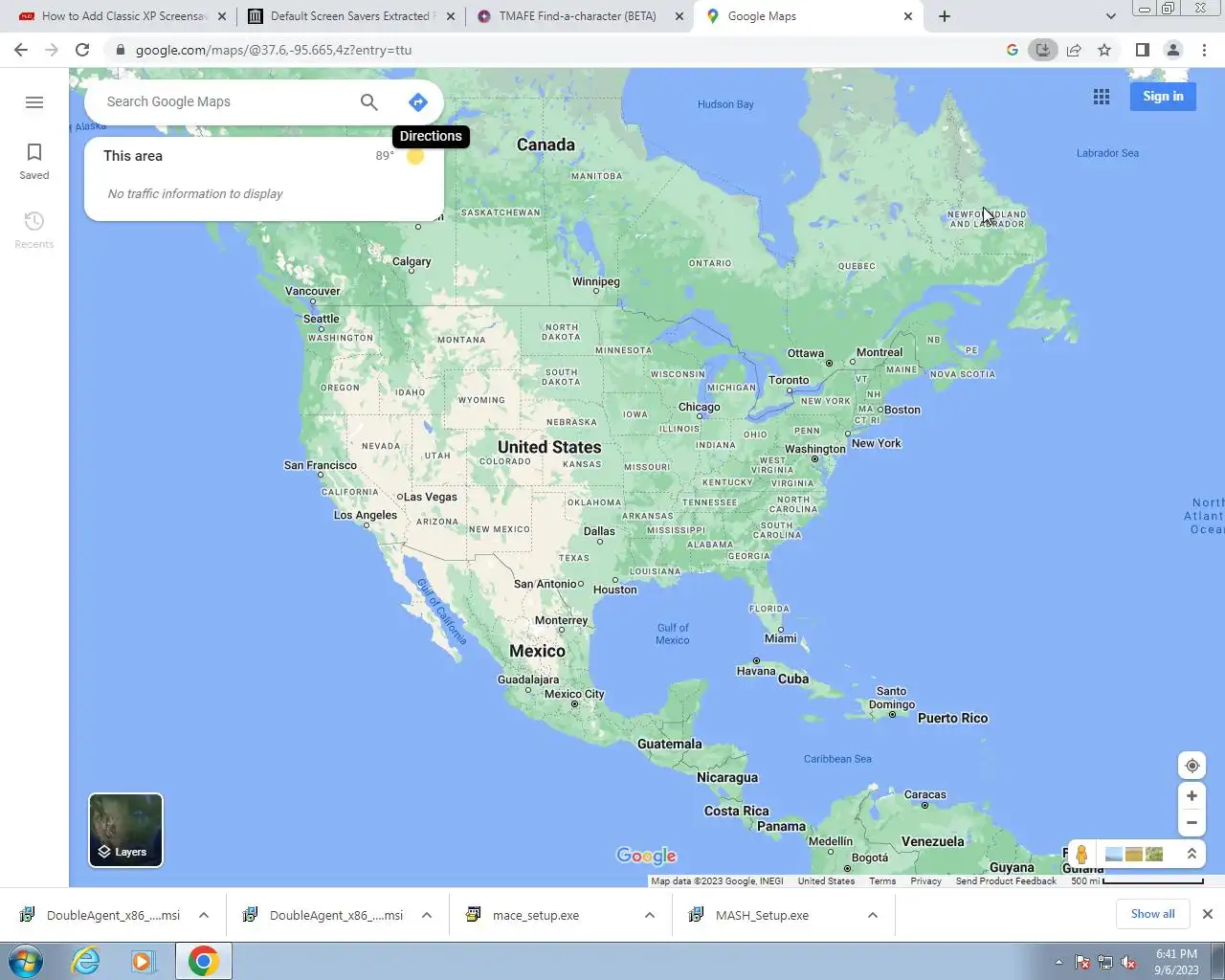
Task: Open the network tray icon
Action: pyautogui.click(x=1105, y=963)
